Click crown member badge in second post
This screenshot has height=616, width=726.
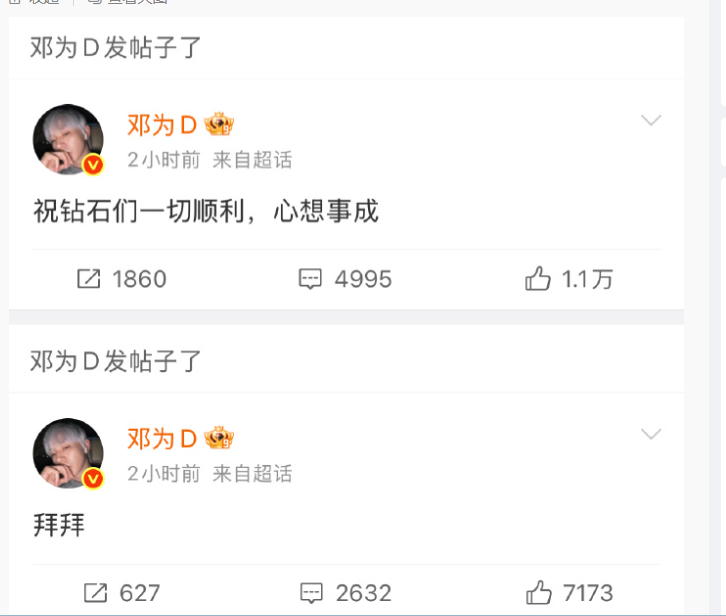219,438
